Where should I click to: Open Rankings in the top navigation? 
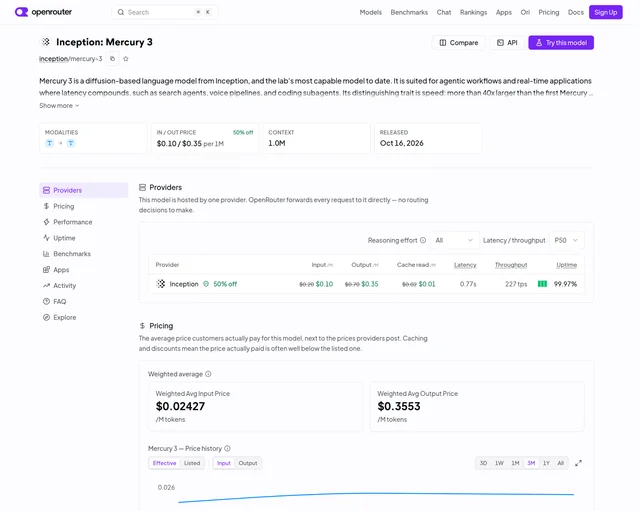473,12
